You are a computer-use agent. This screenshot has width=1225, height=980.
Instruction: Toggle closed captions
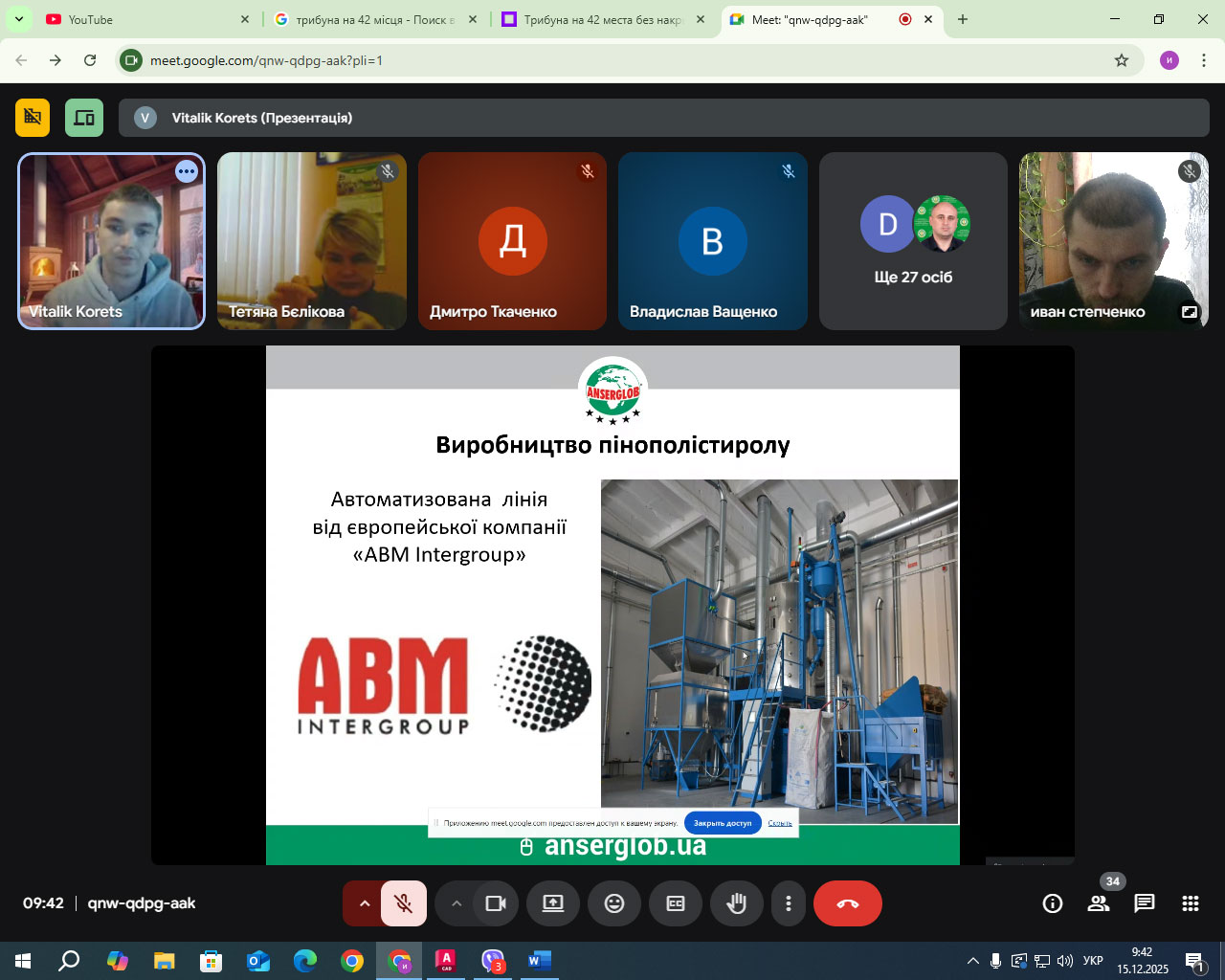[676, 903]
